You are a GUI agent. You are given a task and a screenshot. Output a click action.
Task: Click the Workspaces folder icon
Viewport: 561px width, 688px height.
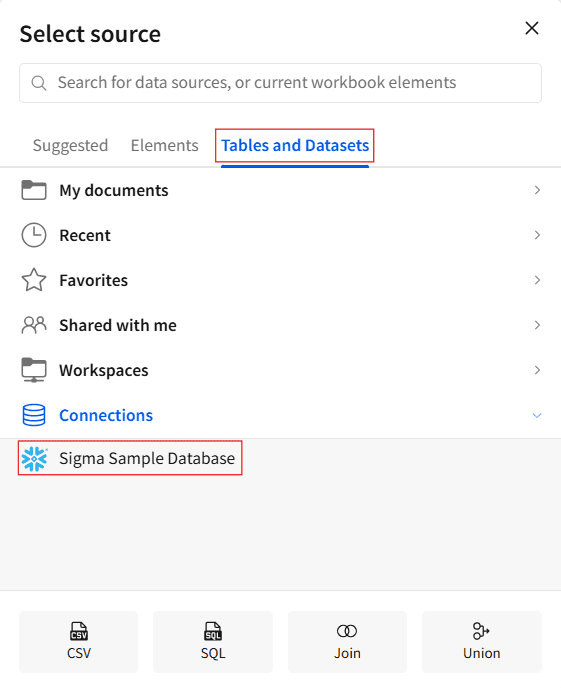coord(34,370)
